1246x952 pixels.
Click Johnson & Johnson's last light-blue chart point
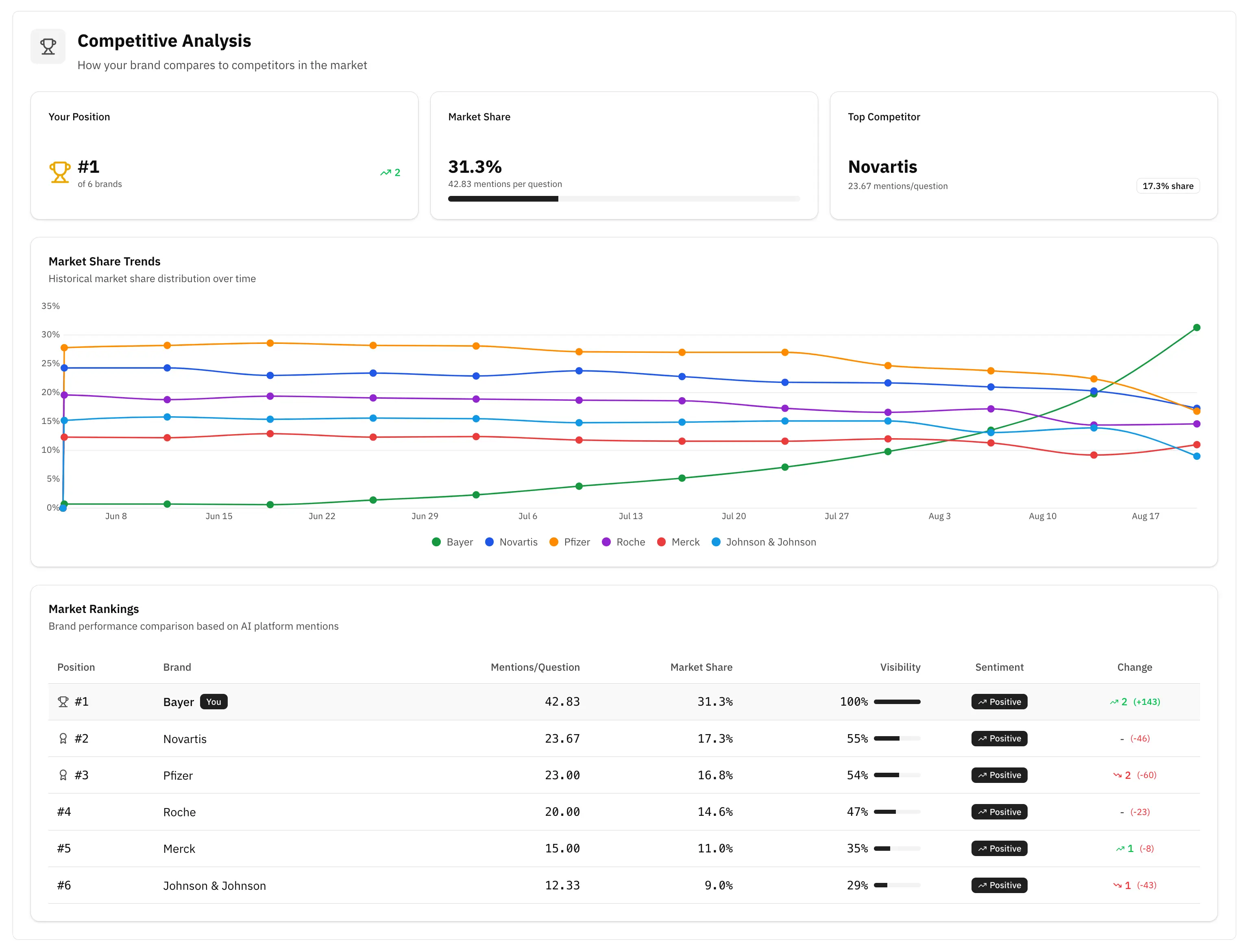click(1197, 456)
